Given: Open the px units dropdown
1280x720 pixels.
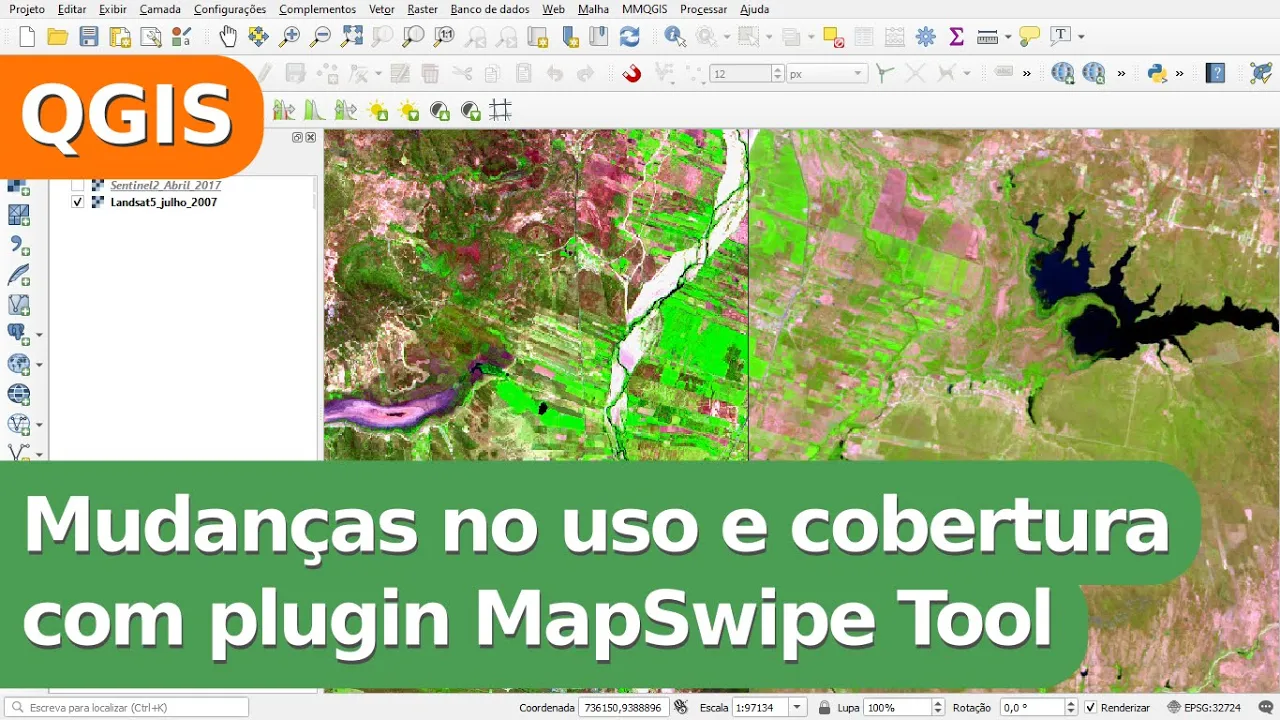Looking at the screenshot, I should (826, 73).
